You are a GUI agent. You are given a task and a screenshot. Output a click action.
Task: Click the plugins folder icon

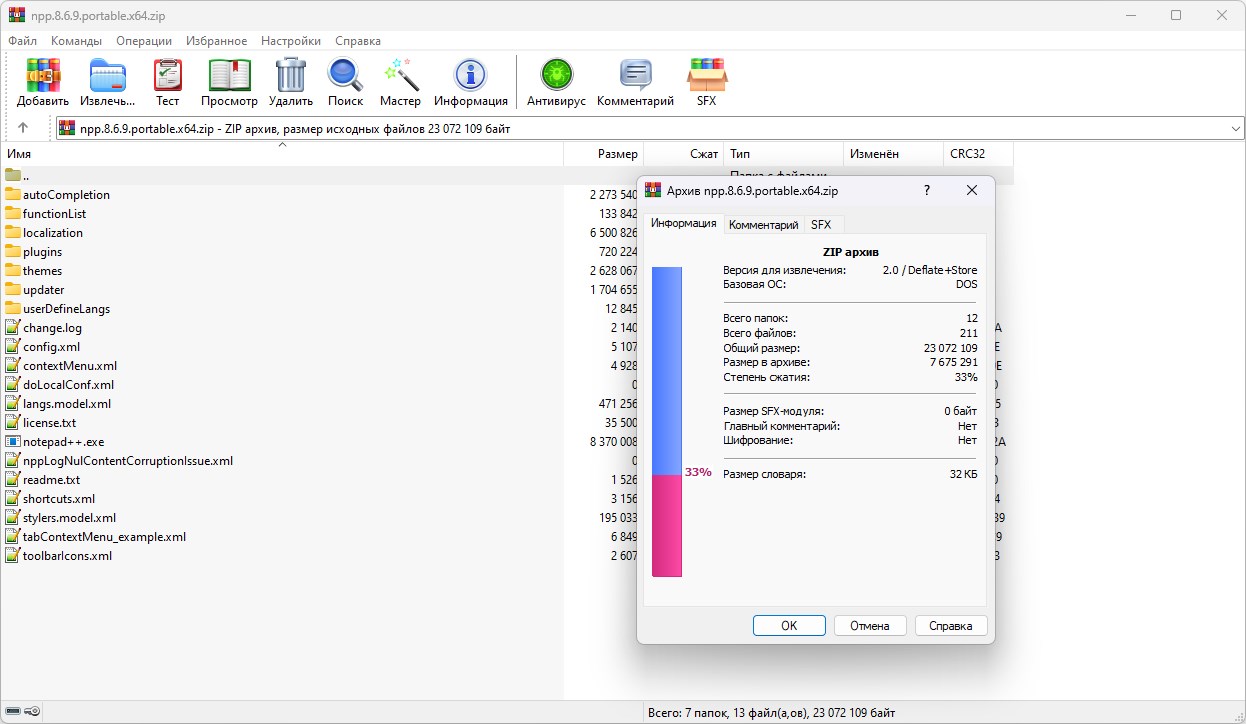13,252
